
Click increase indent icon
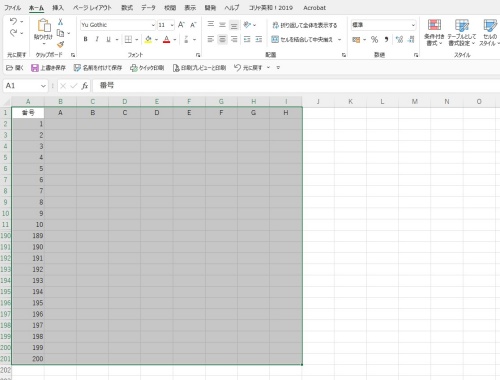[259, 39]
